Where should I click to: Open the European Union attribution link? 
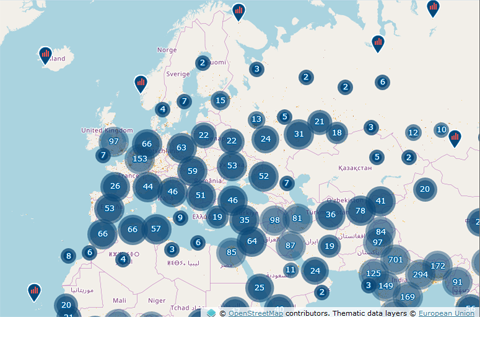click(x=446, y=313)
